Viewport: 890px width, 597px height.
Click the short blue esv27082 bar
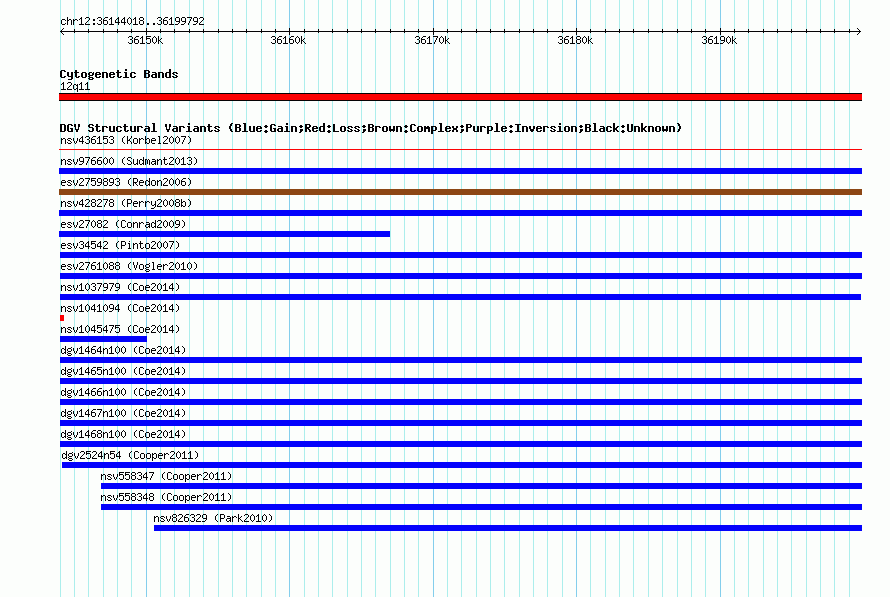point(224,234)
